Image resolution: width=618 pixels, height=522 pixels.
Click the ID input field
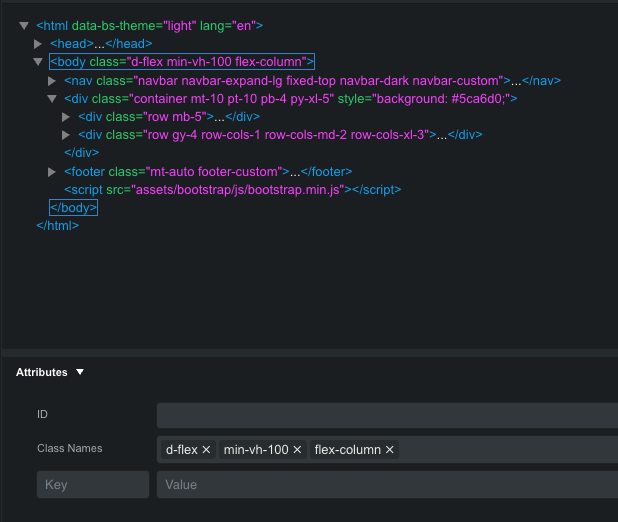pyautogui.click(x=386, y=415)
